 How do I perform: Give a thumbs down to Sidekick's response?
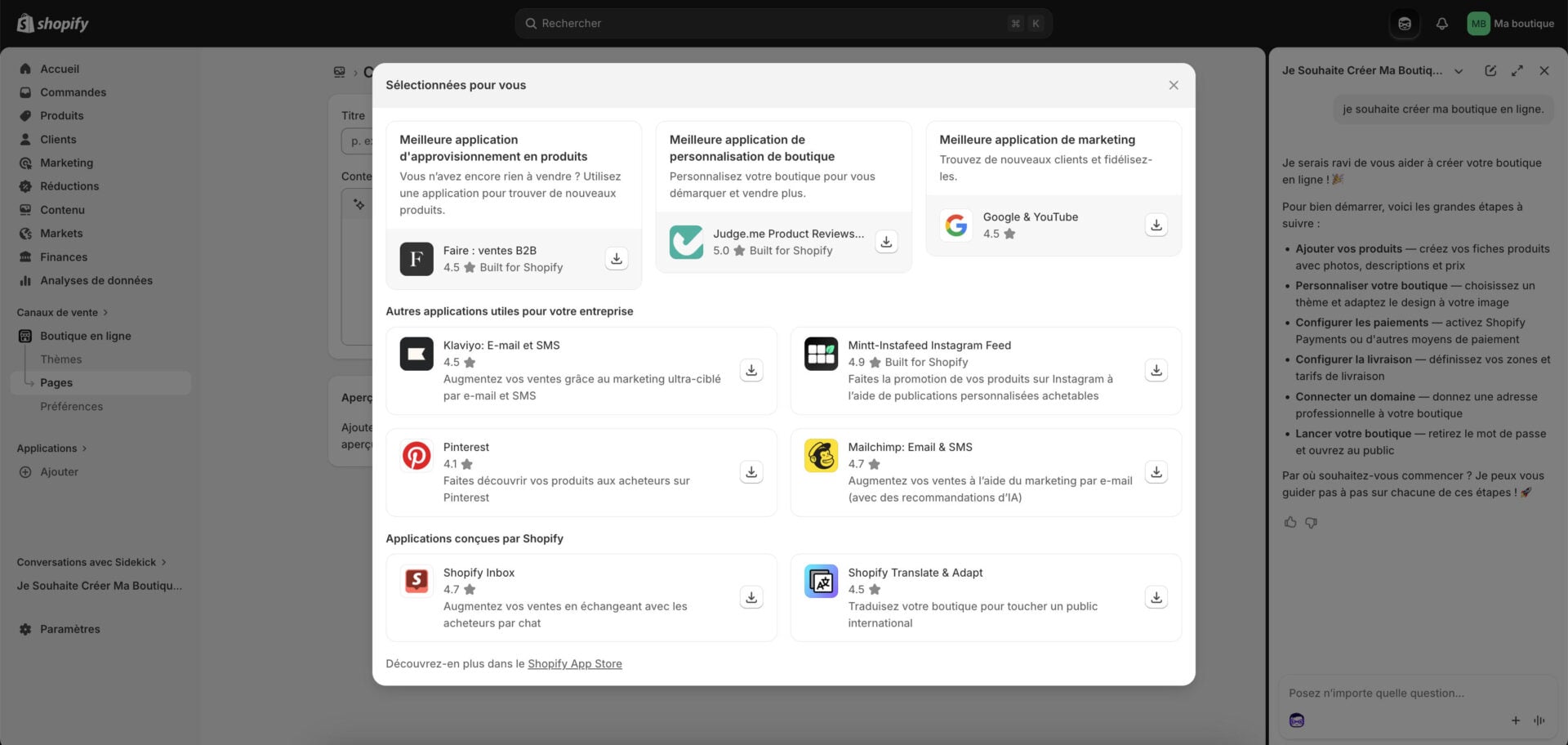[1312, 522]
